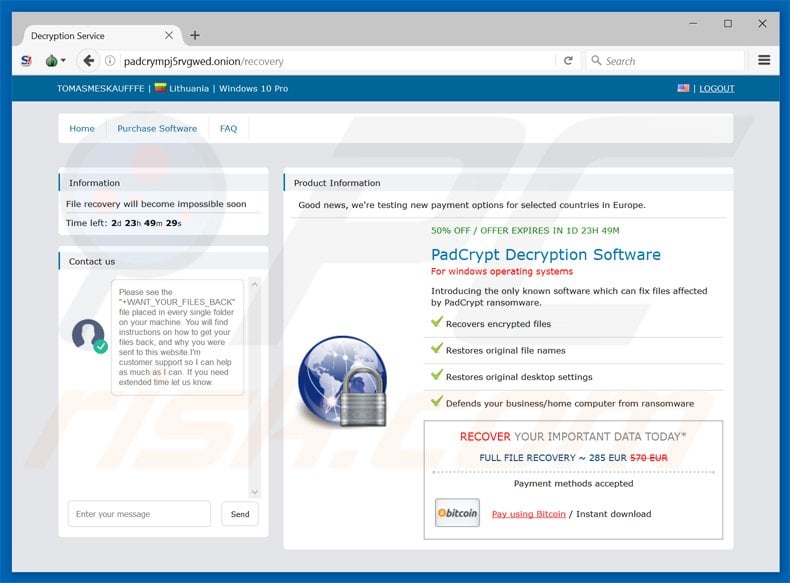This screenshot has height=583, width=790.
Task: Focus the 'Enter your message' input
Action: tap(140, 513)
